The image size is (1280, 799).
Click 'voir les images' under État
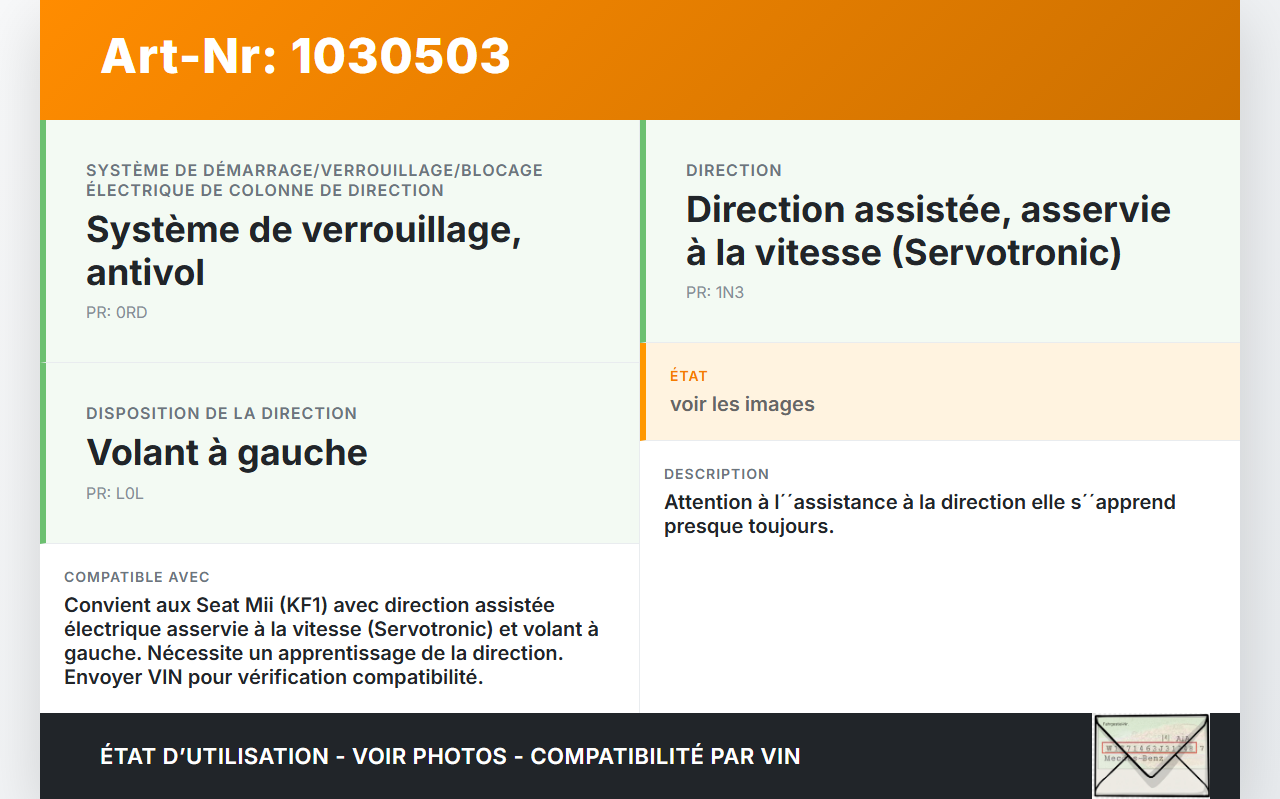point(742,404)
